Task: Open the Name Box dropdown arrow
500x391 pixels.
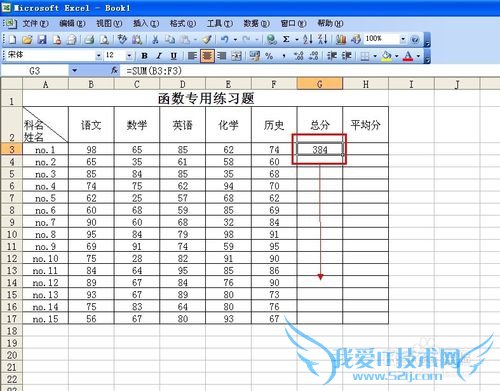Action: pos(74,70)
